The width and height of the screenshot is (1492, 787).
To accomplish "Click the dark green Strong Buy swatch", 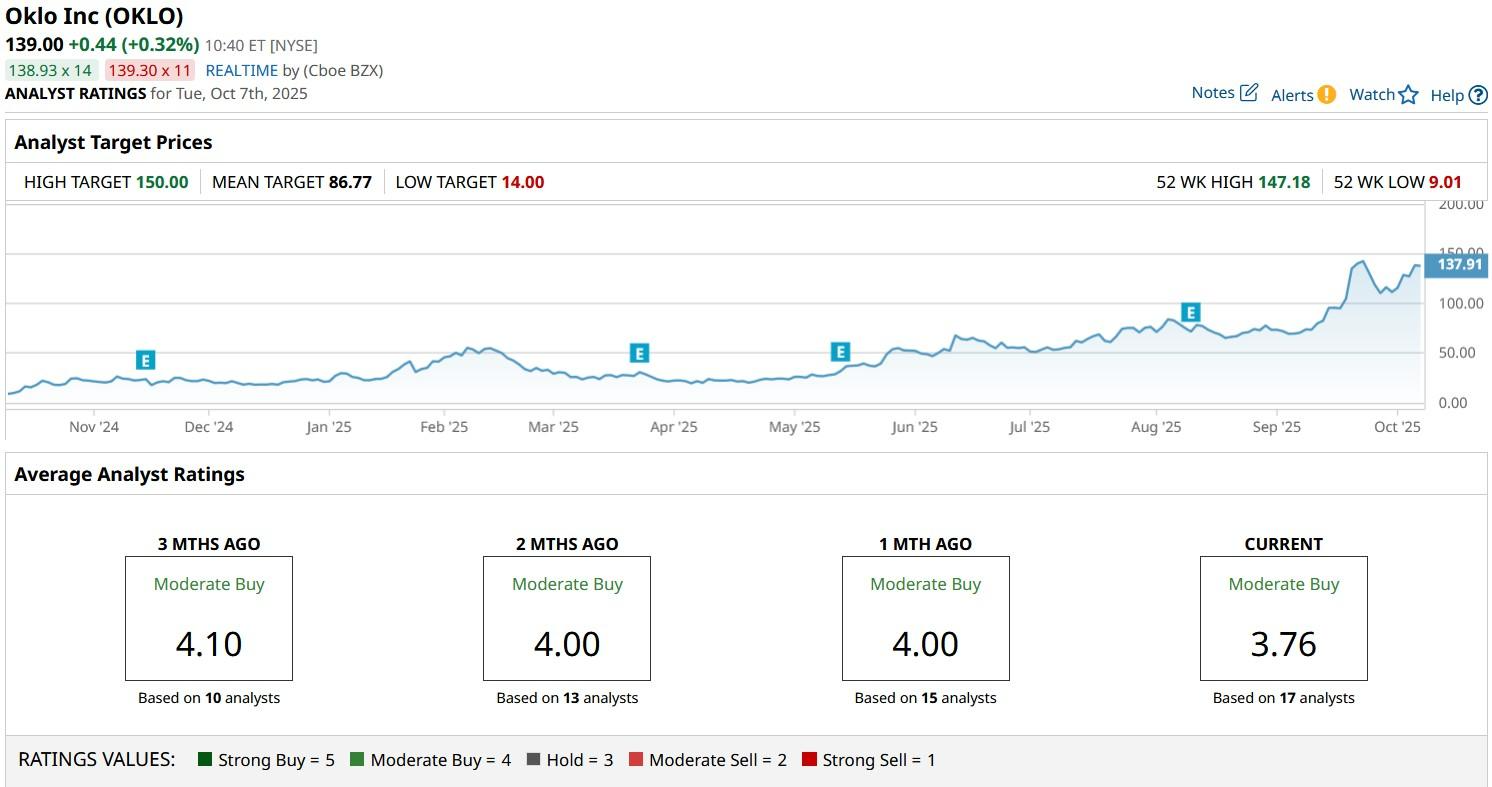I will click(x=206, y=760).
